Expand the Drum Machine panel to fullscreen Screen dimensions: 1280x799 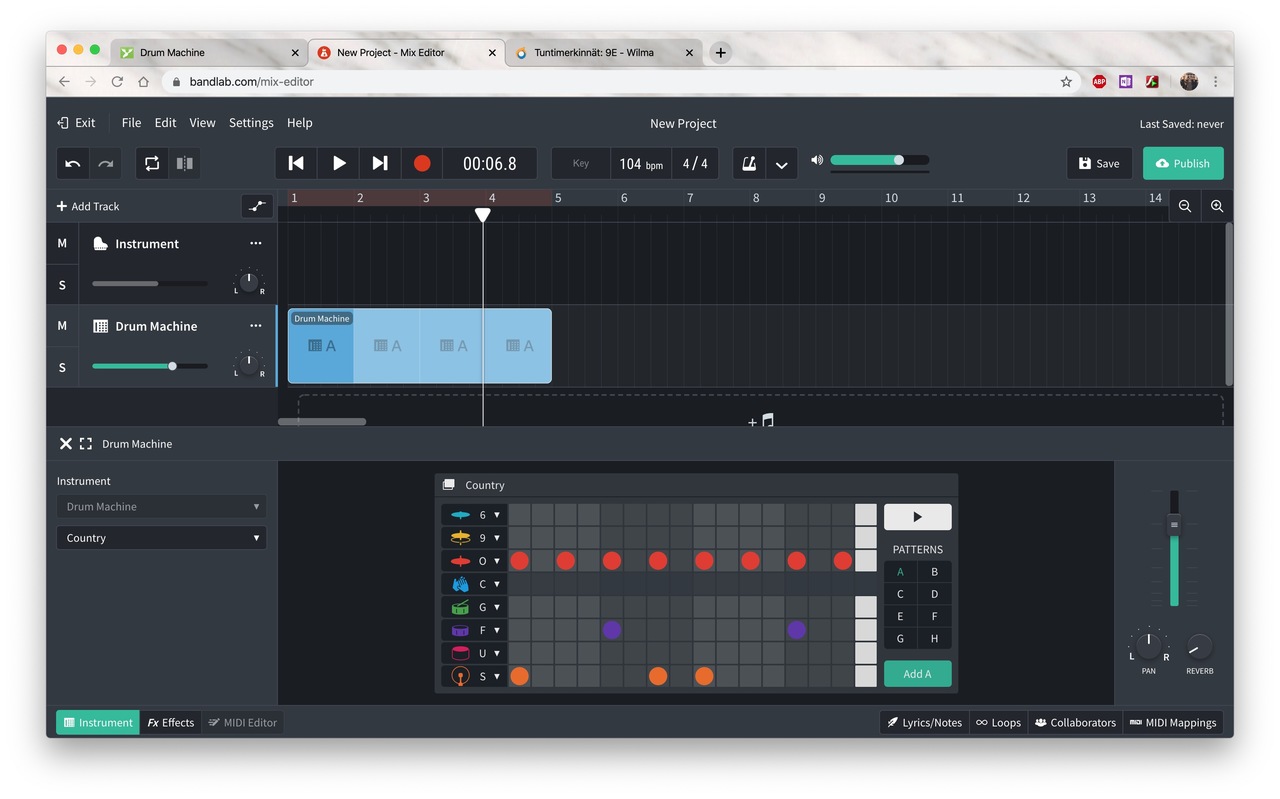tap(86, 444)
